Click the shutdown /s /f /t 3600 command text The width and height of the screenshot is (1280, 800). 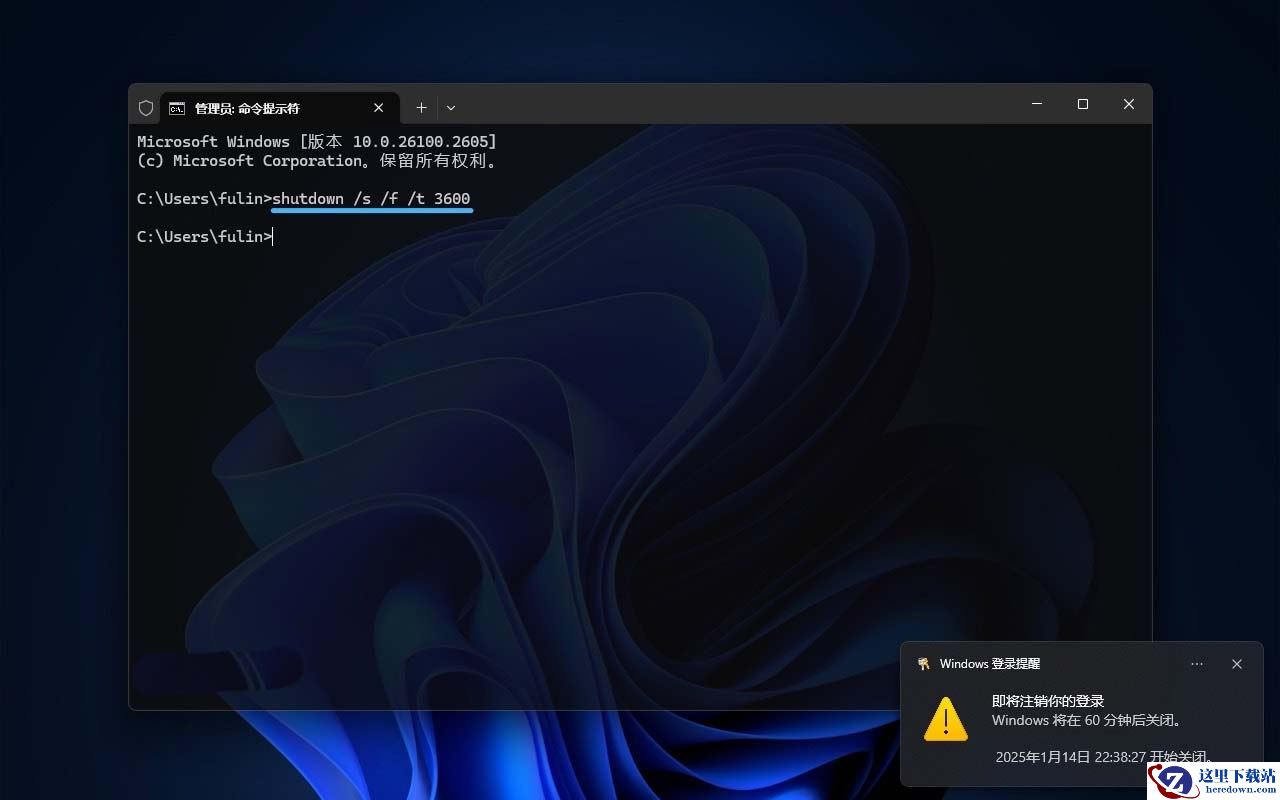tap(371, 199)
